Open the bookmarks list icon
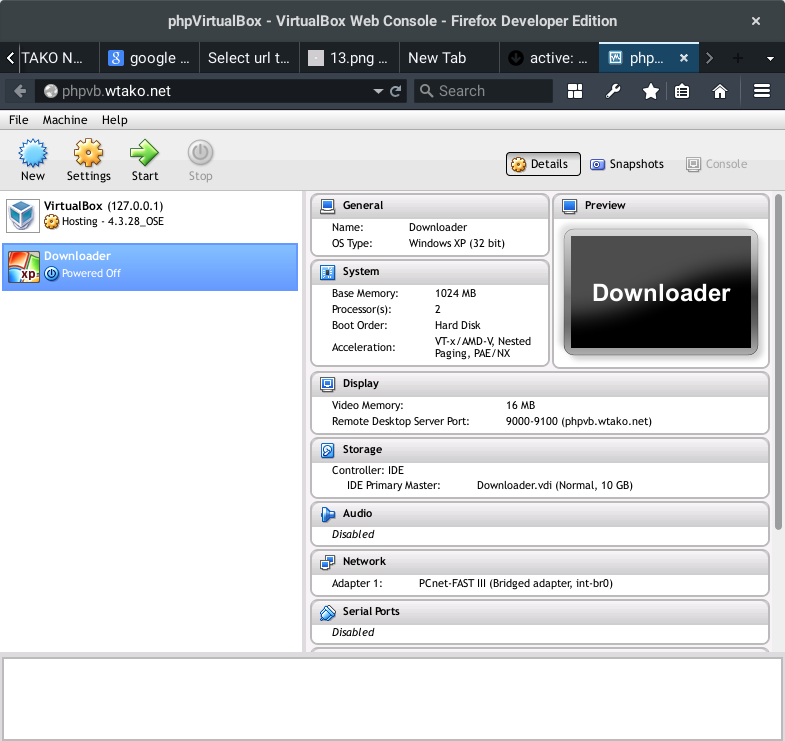The height and width of the screenshot is (741, 785). pyautogui.click(x=682, y=91)
